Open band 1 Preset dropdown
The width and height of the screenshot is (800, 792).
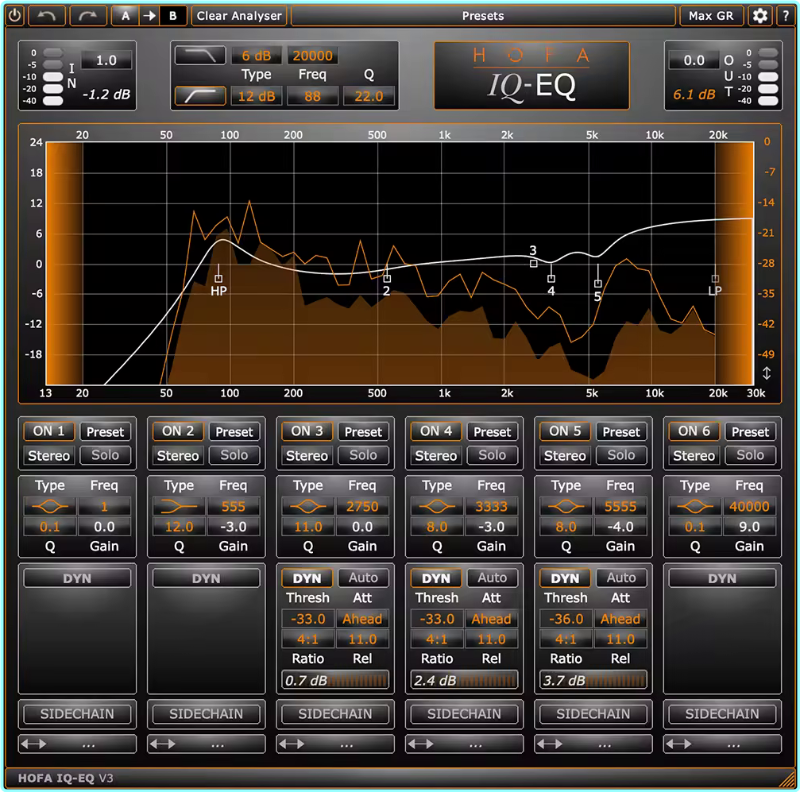tap(105, 432)
